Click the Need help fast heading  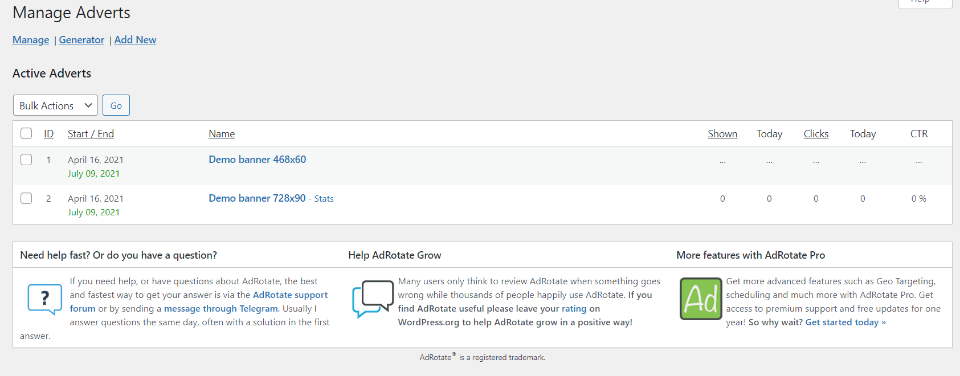pos(118,255)
